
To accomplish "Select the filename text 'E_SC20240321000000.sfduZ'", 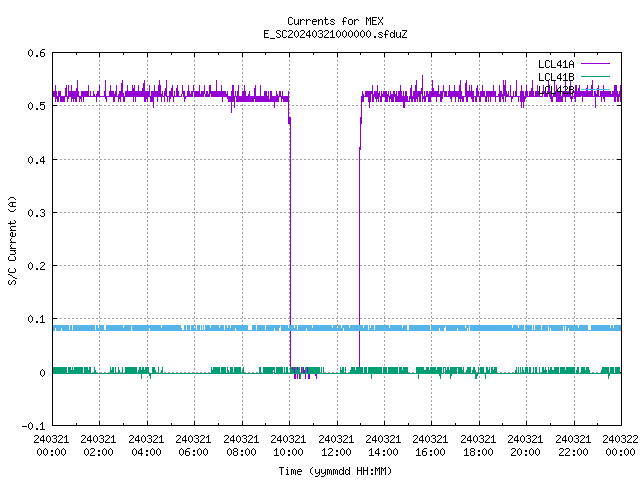I will (335, 34).
